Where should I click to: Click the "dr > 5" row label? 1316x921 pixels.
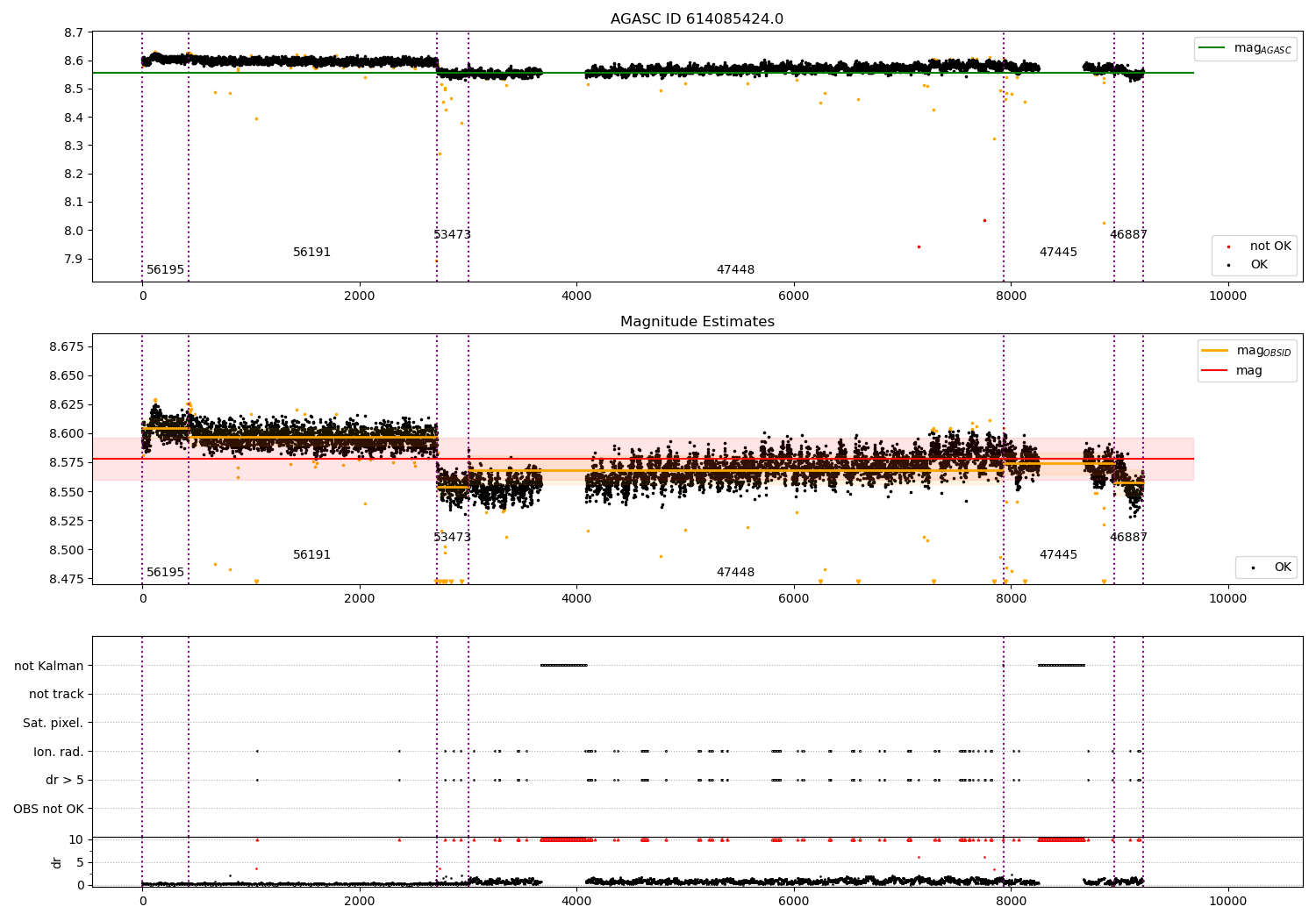coord(65,780)
